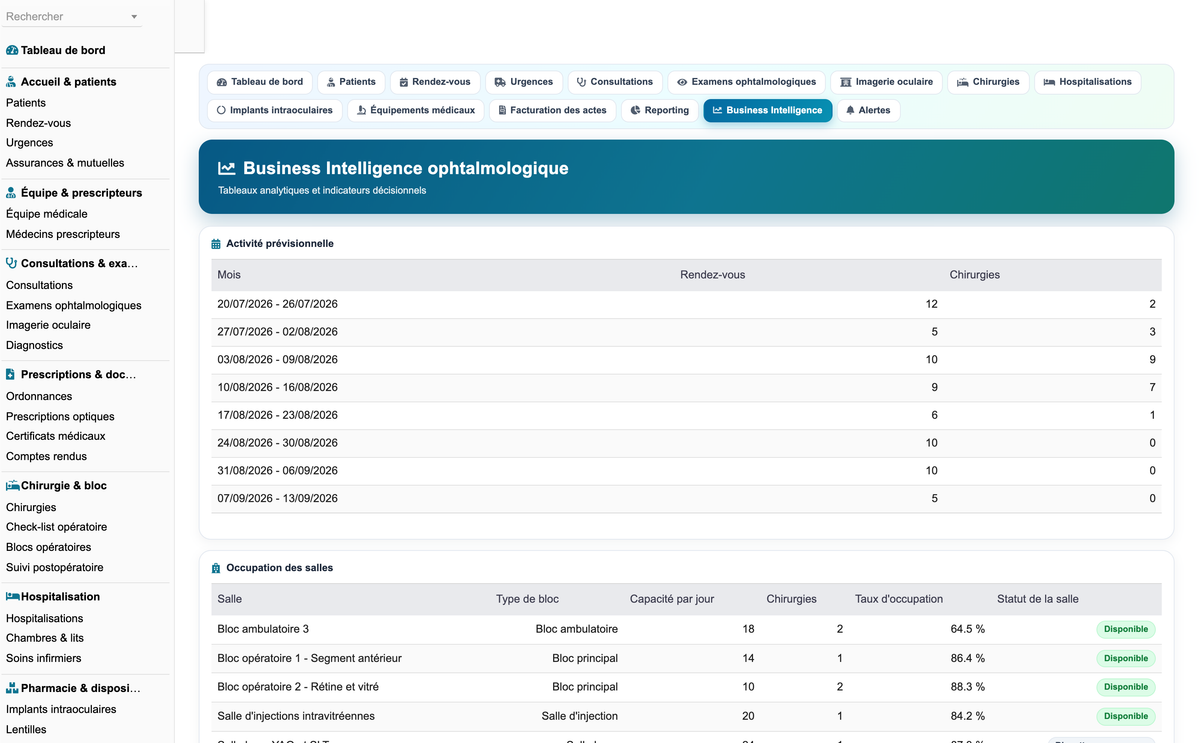Switch to the Chirurgies tab
Screen dimensions: 1200x743
click(988, 82)
